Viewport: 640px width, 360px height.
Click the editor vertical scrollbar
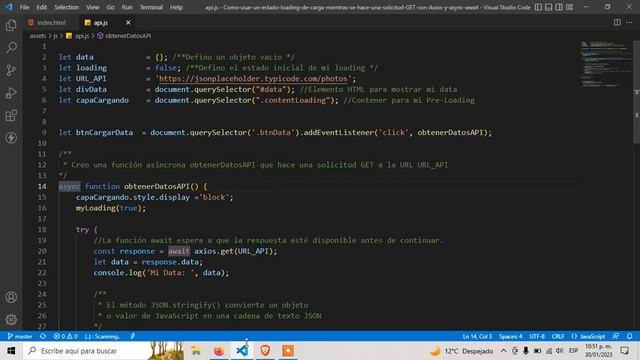click(x=636, y=92)
